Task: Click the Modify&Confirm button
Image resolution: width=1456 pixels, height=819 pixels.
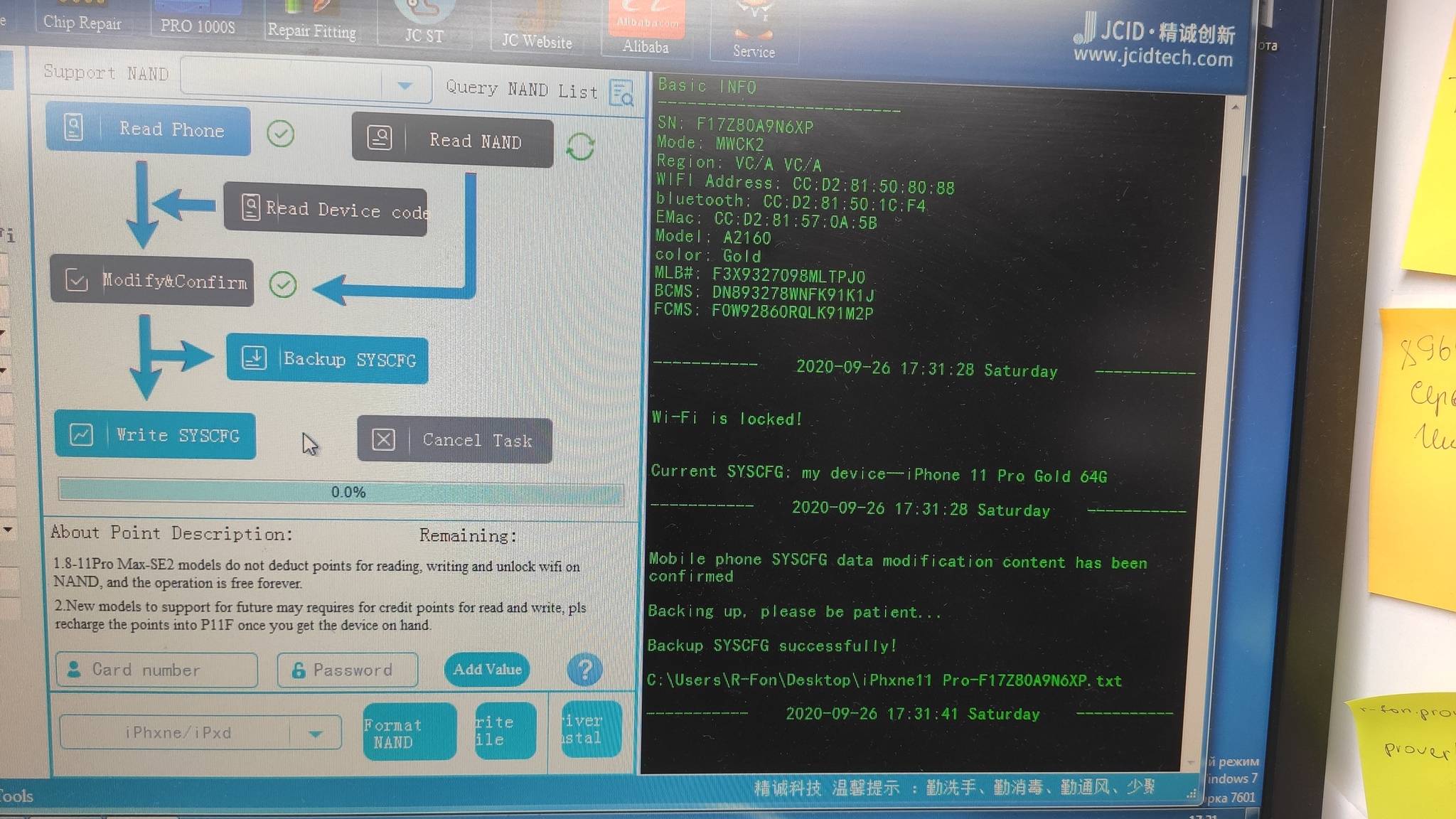Action: point(152,282)
